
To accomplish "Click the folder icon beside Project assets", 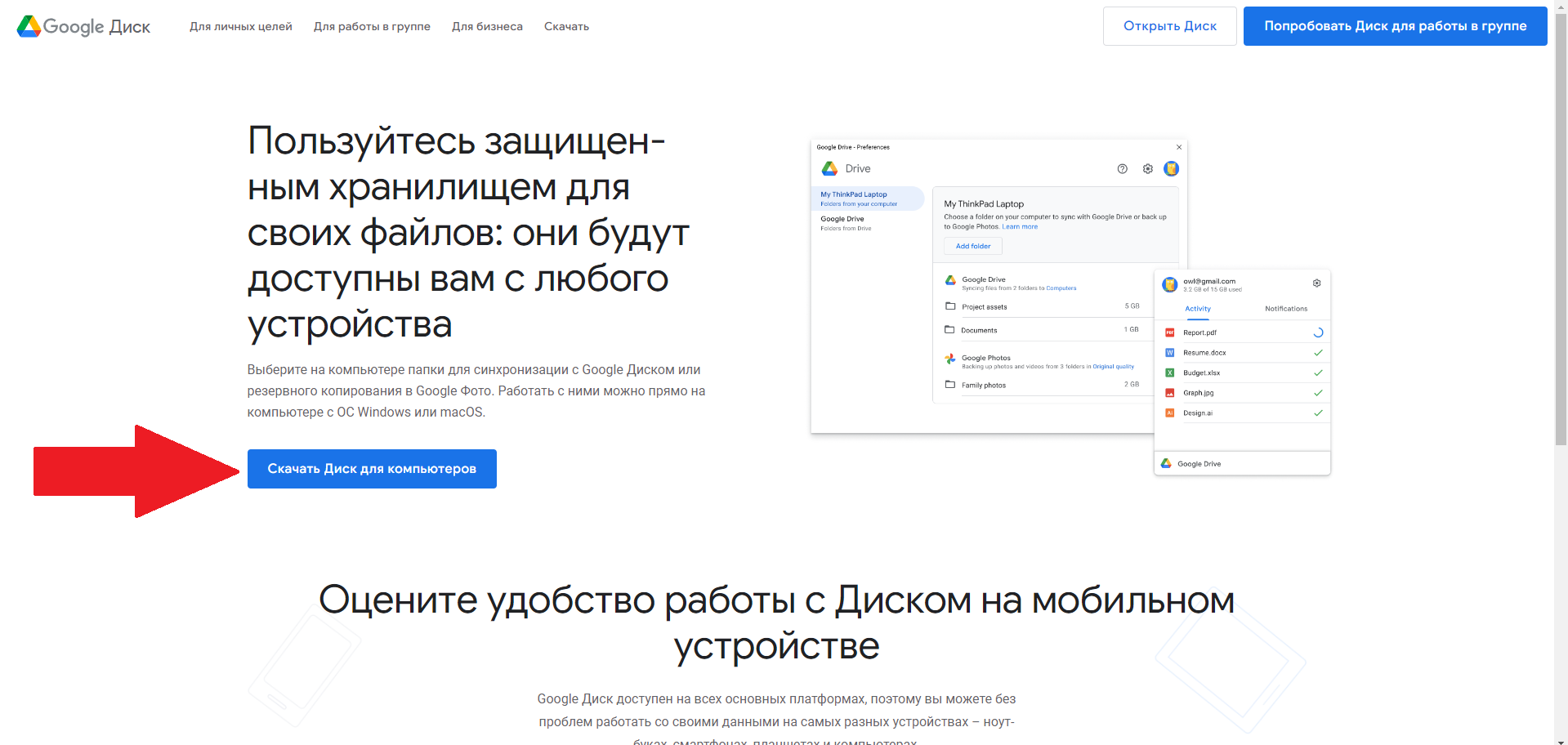I will [x=949, y=306].
